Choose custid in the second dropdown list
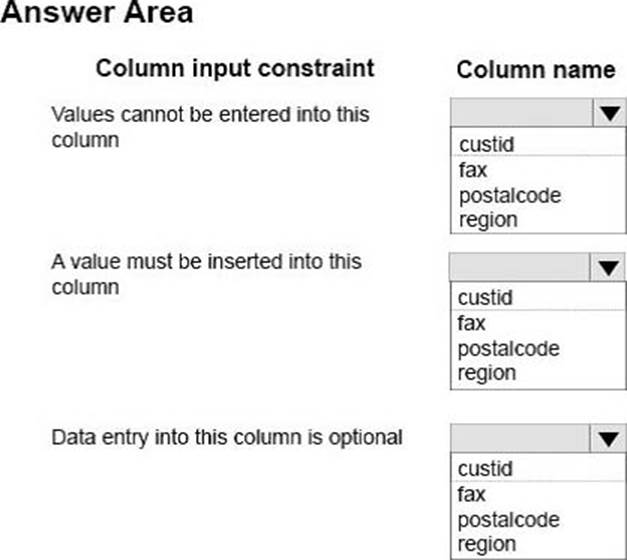The height and width of the screenshot is (560, 627). tap(485, 297)
